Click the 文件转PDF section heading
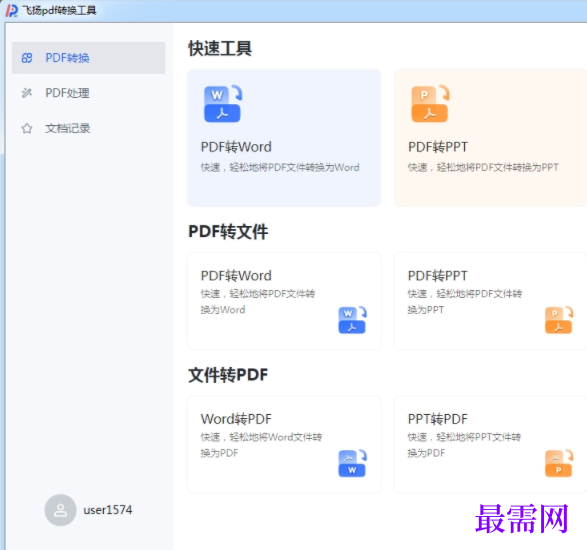Screen dimensions: 587x550 228,375
